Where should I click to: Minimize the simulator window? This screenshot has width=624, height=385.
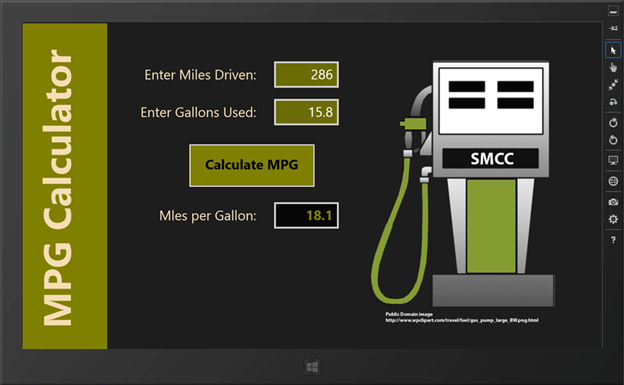point(613,12)
